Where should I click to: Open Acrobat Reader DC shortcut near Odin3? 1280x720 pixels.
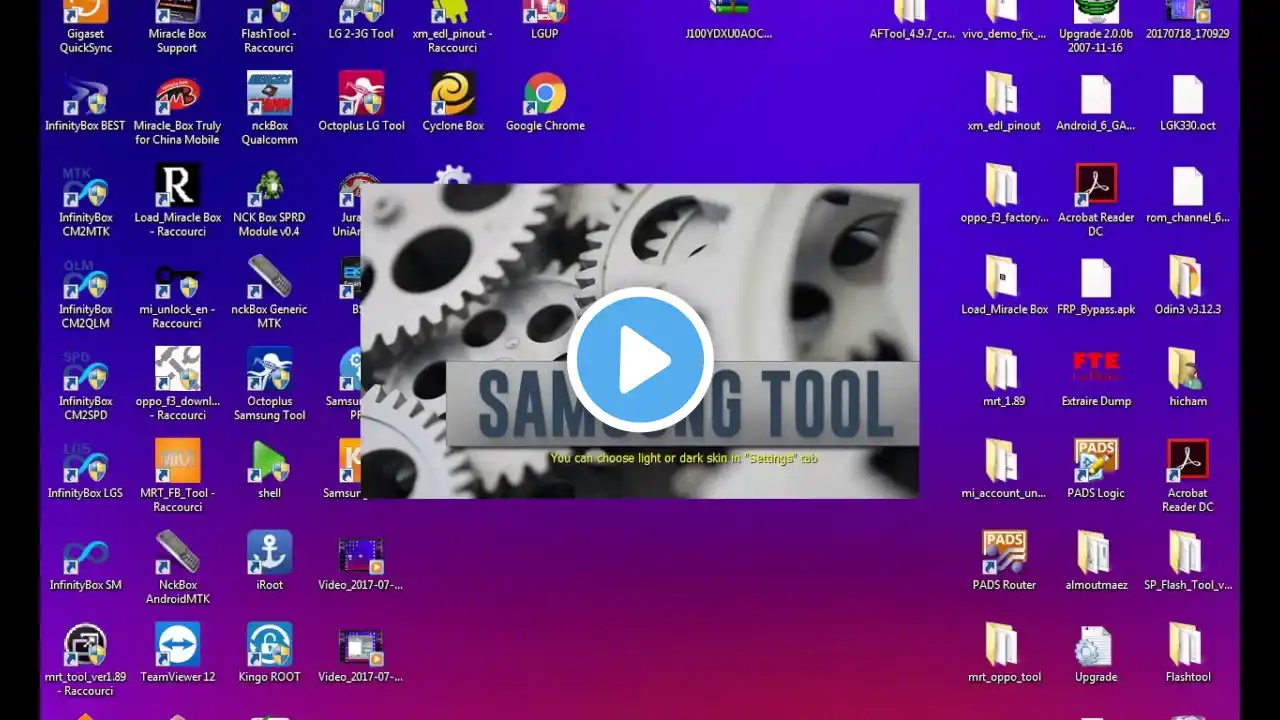[1096, 200]
